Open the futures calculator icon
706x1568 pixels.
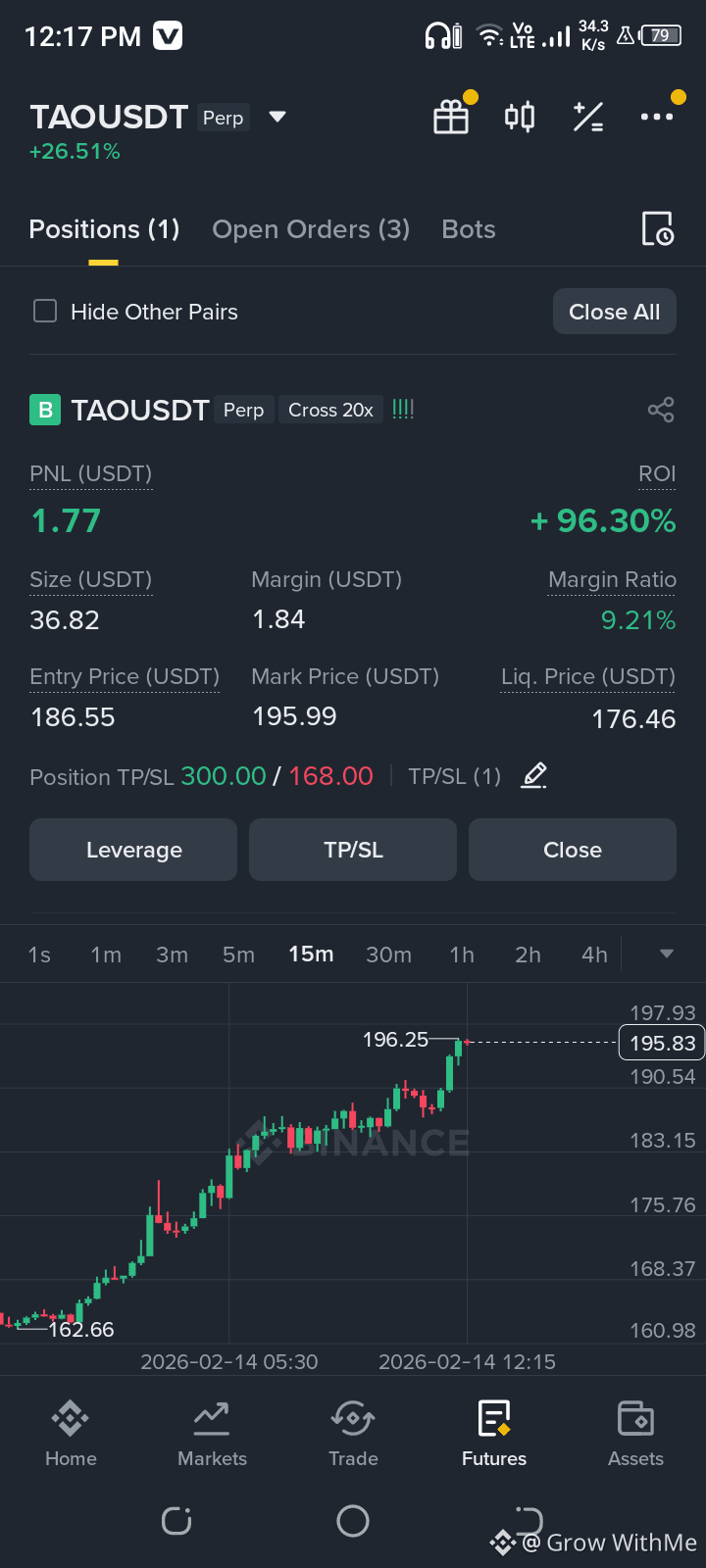(588, 117)
